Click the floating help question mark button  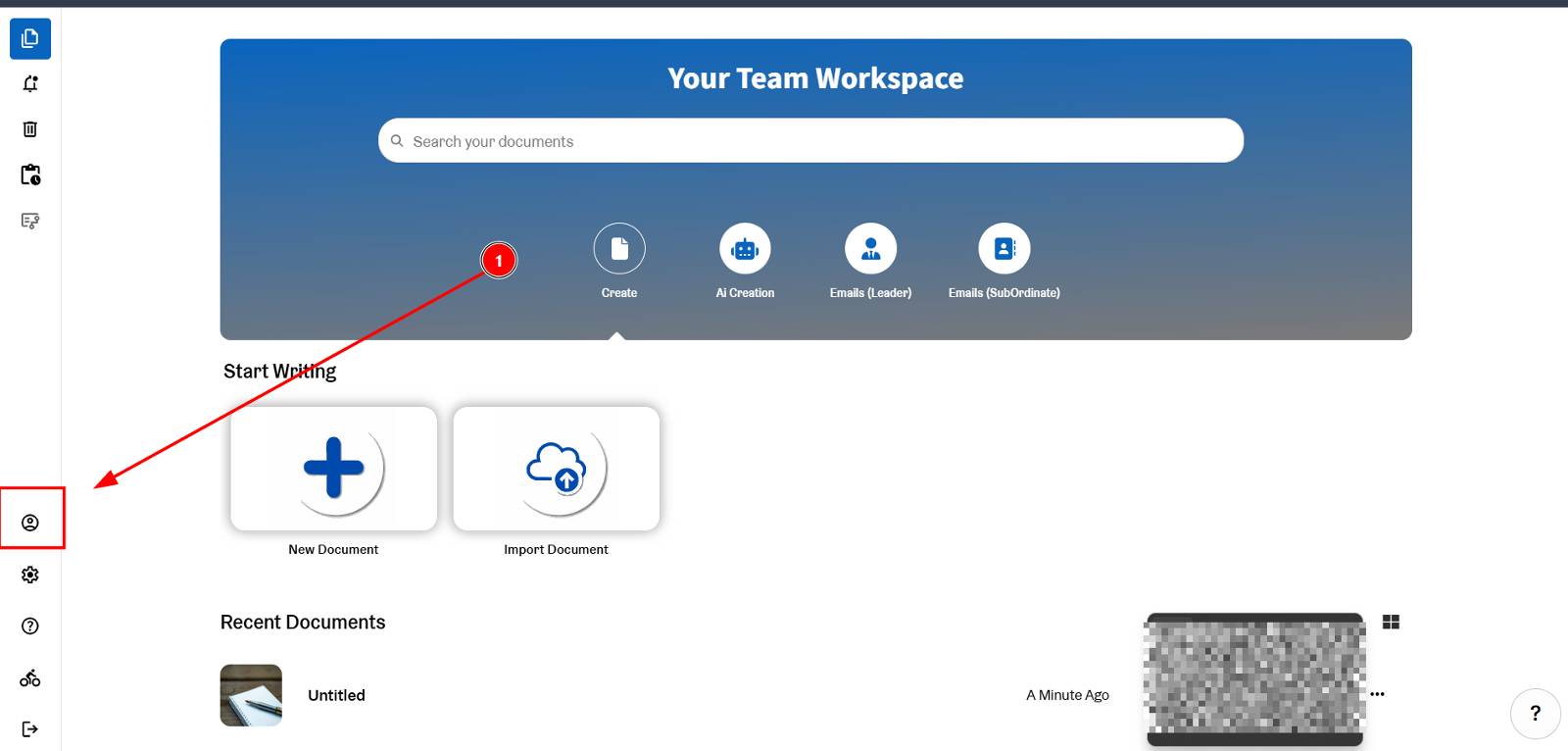pos(1535,714)
